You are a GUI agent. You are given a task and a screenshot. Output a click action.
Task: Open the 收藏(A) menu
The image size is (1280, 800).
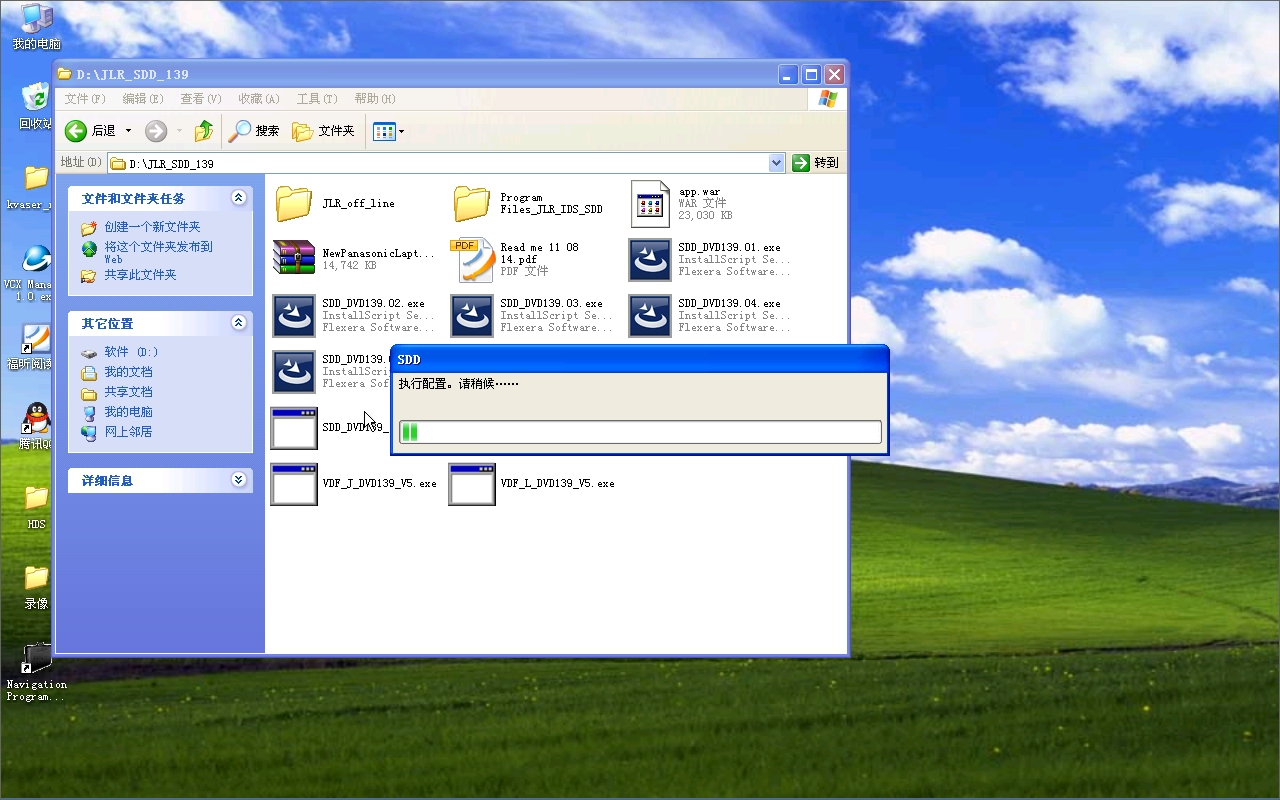(258, 99)
